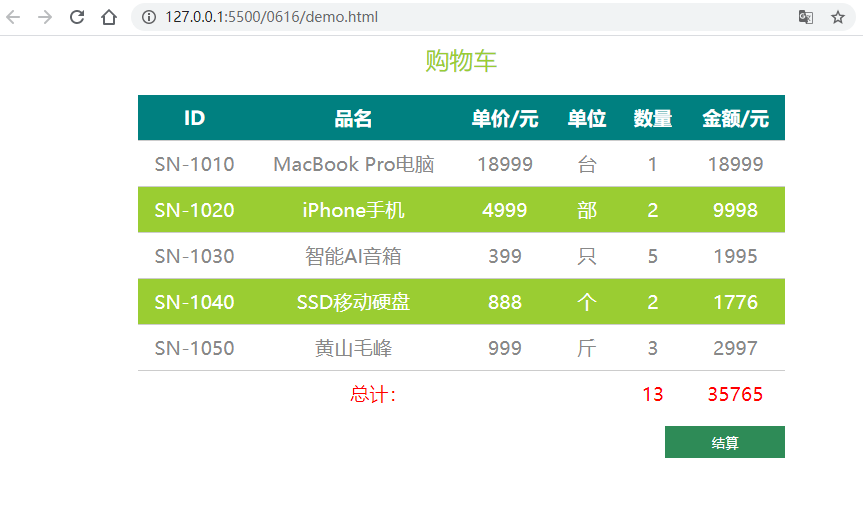Select the SN-1020 ID cell
This screenshot has height=505, width=863.
[194, 210]
